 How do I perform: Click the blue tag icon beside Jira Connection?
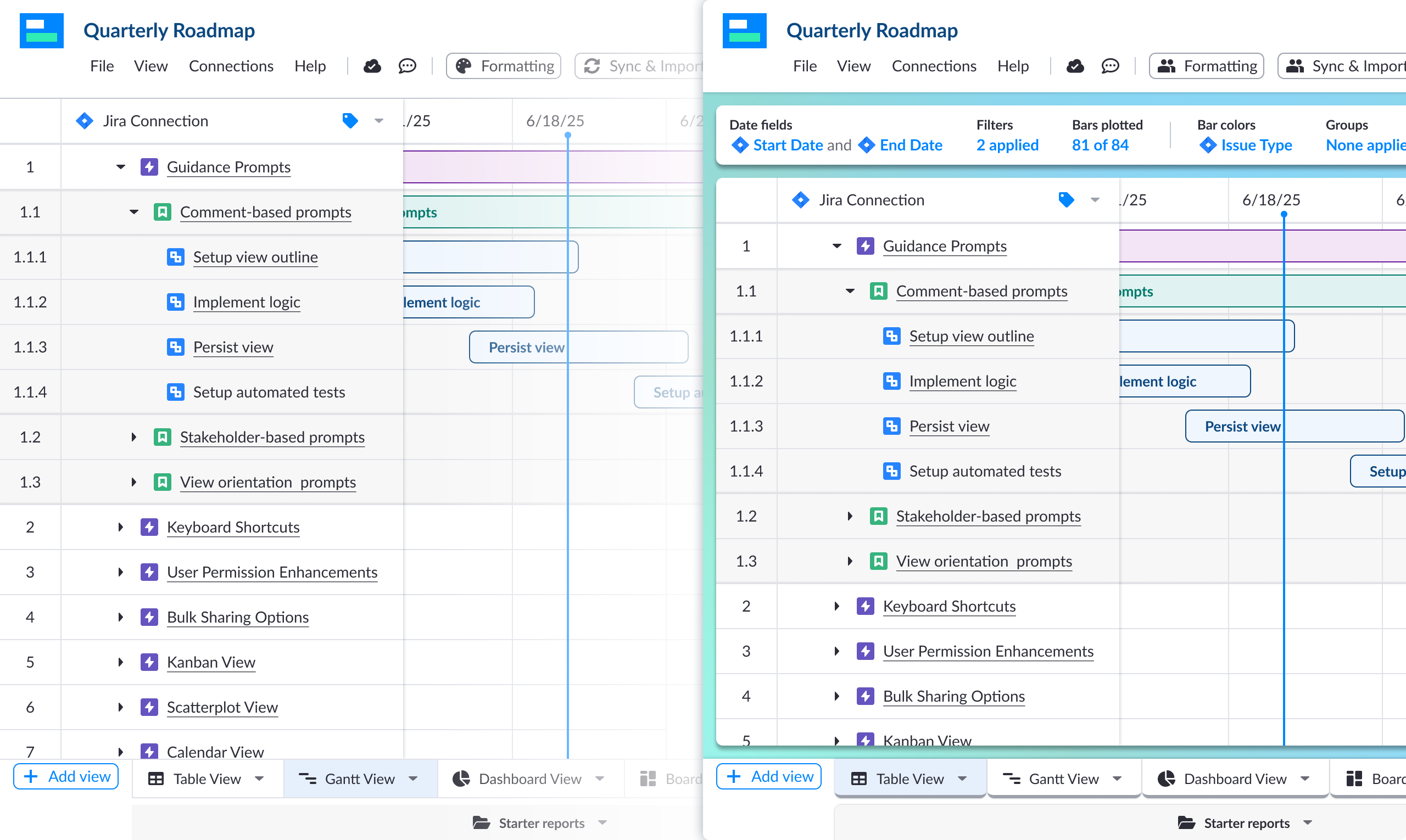(x=349, y=121)
